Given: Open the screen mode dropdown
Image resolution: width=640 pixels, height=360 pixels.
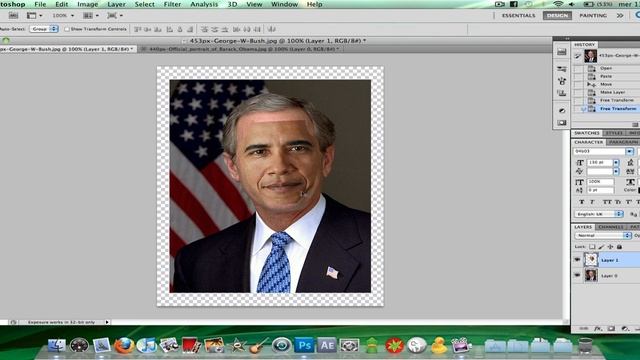Looking at the screenshot, I should coord(115,16).
